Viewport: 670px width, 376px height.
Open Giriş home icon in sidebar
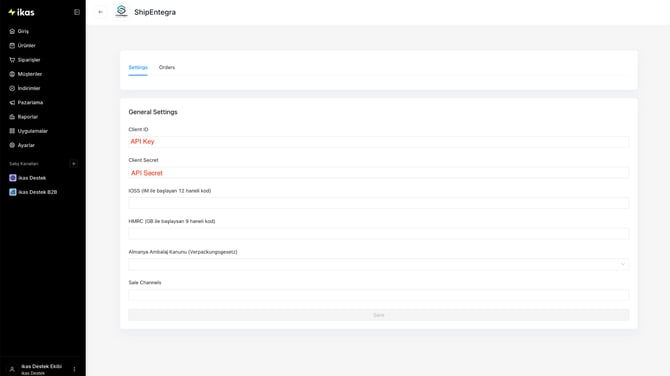tap(12, 31)
